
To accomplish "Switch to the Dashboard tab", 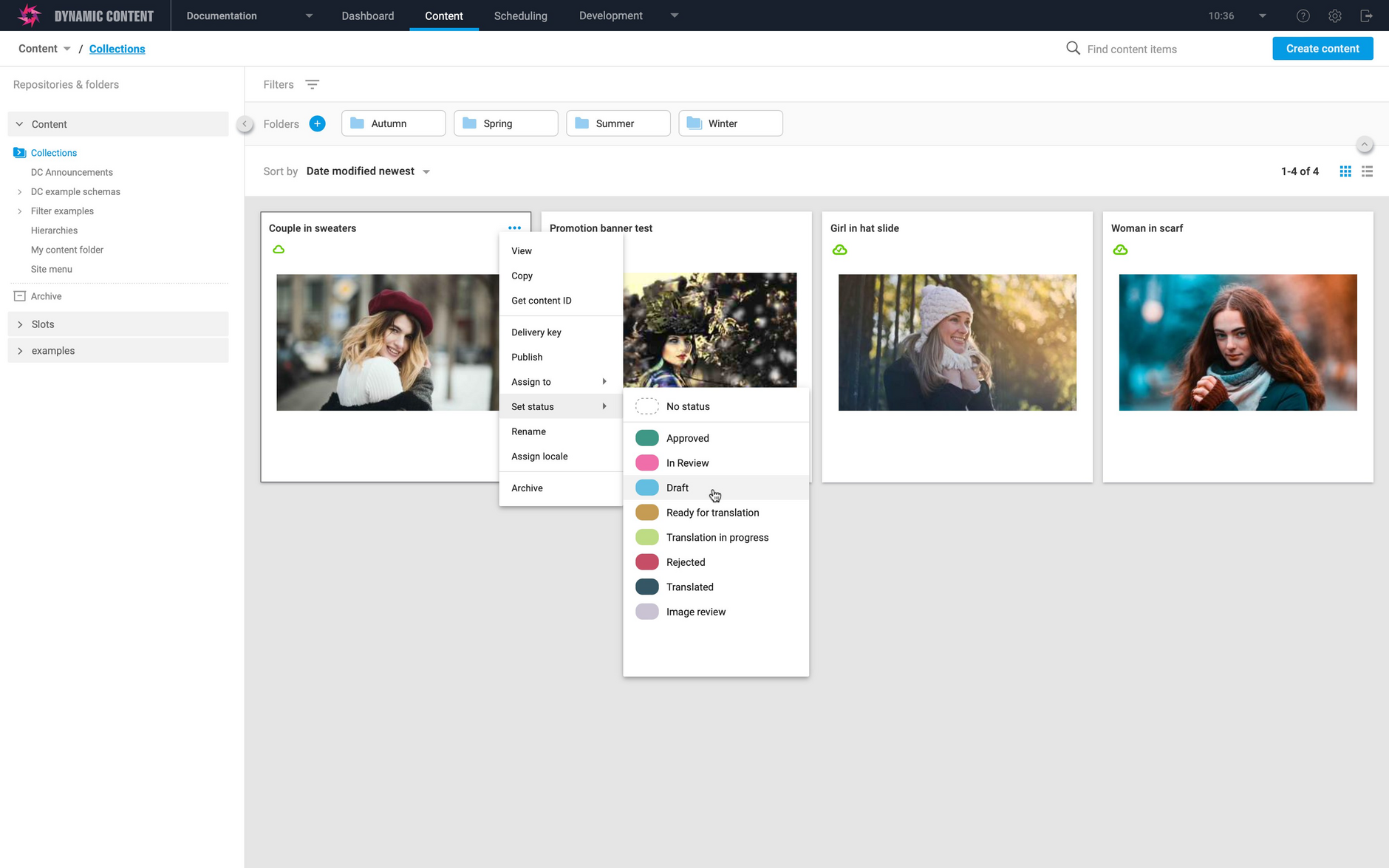I will tap(368, 16).
